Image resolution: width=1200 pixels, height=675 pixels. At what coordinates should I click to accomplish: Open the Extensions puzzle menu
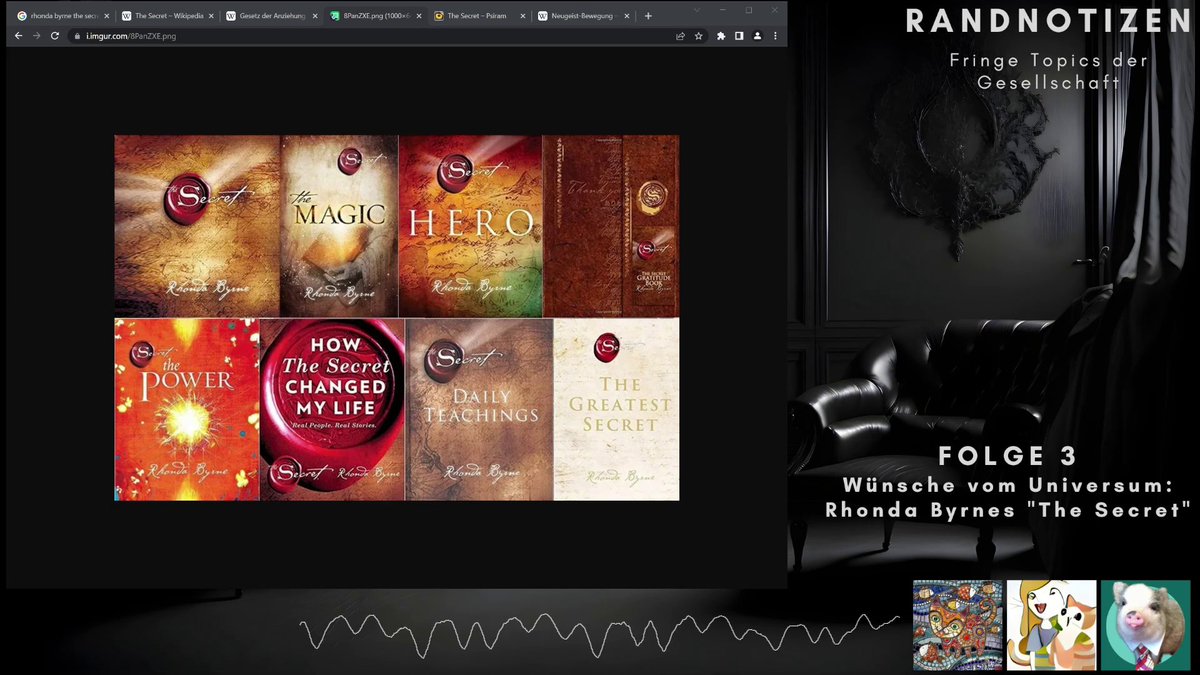click(721, 36)
